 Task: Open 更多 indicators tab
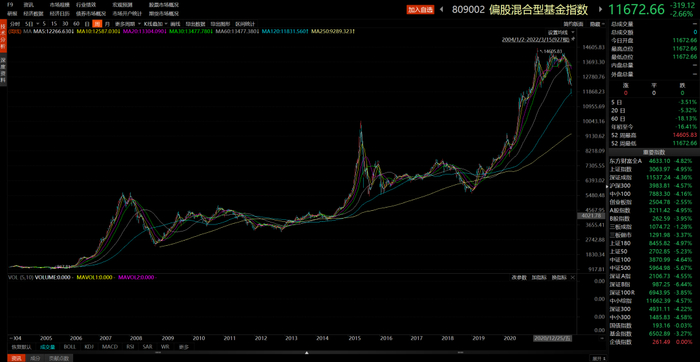point(183,346)
